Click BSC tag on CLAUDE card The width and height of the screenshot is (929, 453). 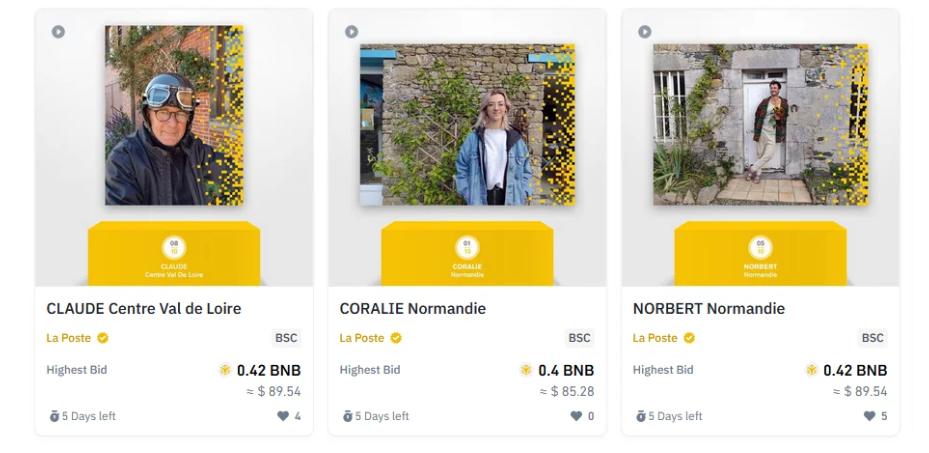(287, 338)
